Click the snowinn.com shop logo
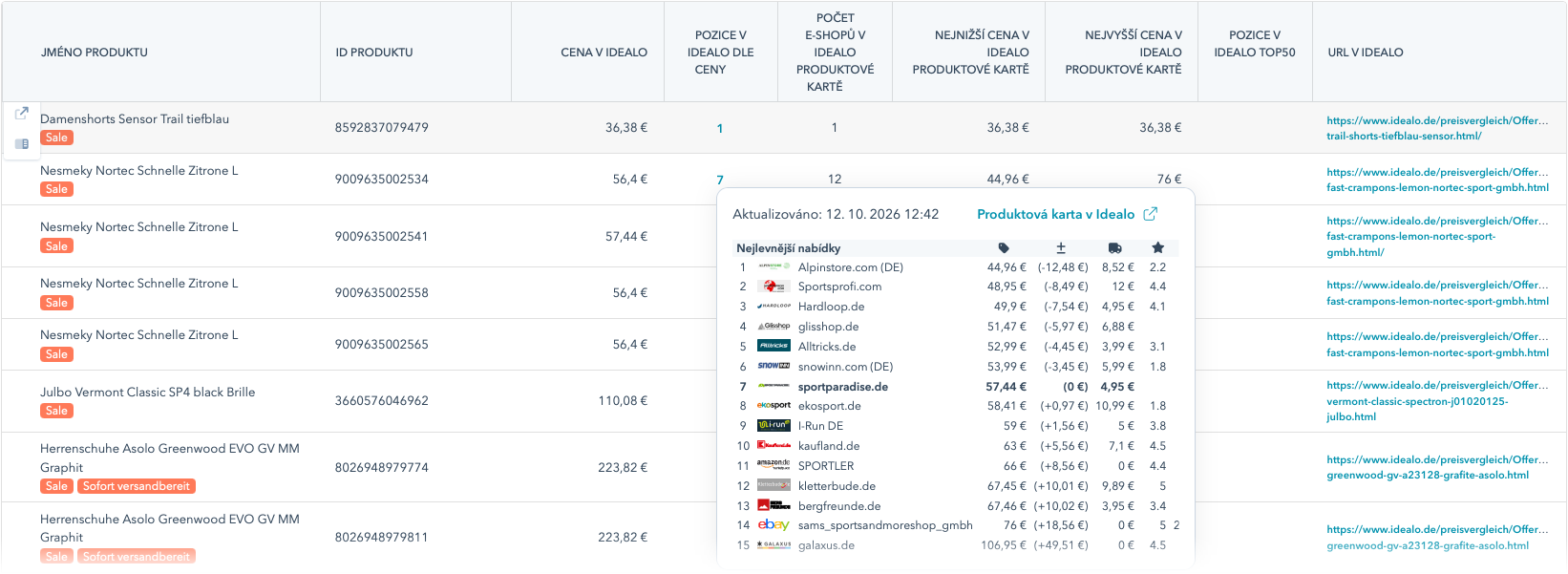The height and width of the screenshot is (574, 1568). (x=773, y=367)
